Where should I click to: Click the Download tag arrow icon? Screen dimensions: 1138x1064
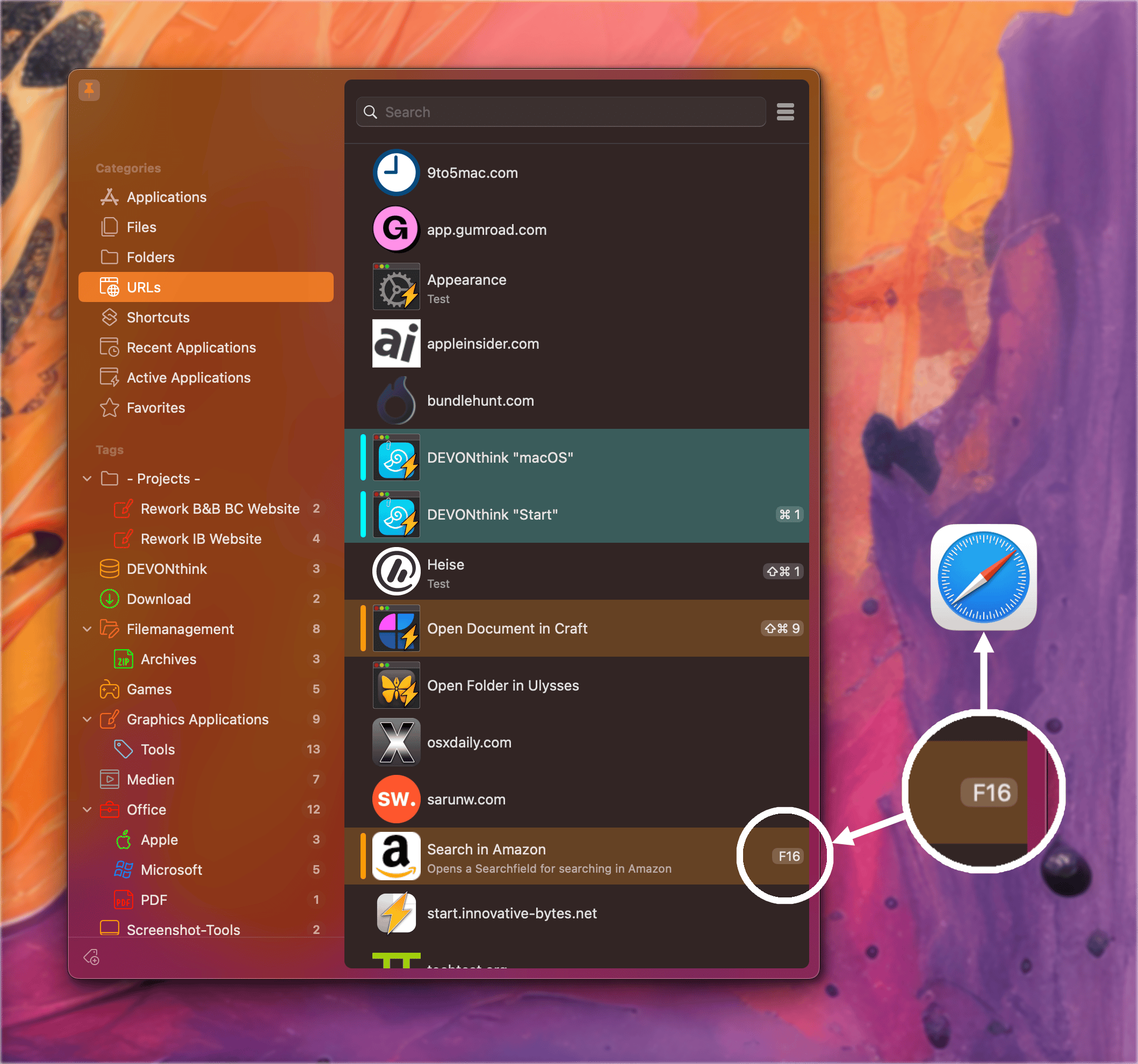(109, 599)
